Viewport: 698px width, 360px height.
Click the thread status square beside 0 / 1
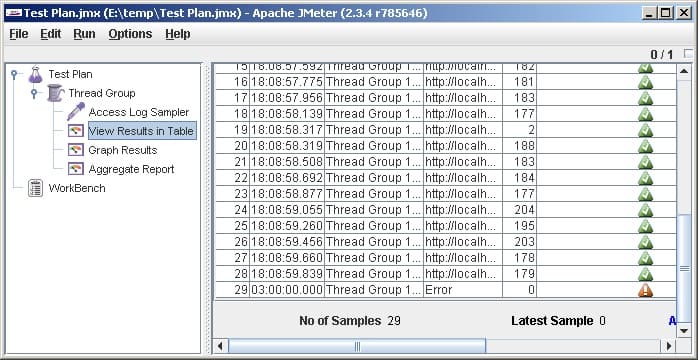point(689,53)
